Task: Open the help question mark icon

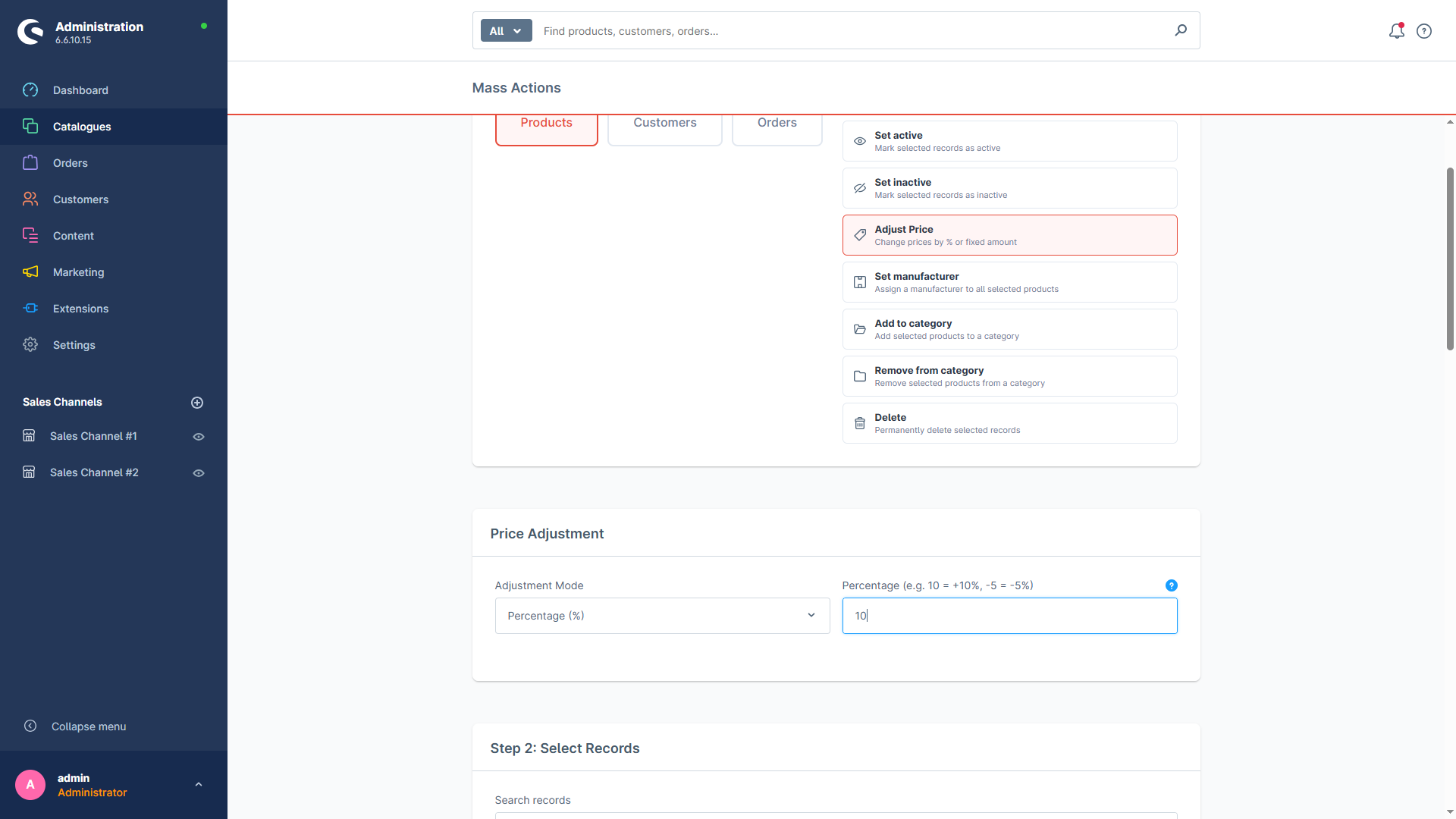Action: point(1424,31)
